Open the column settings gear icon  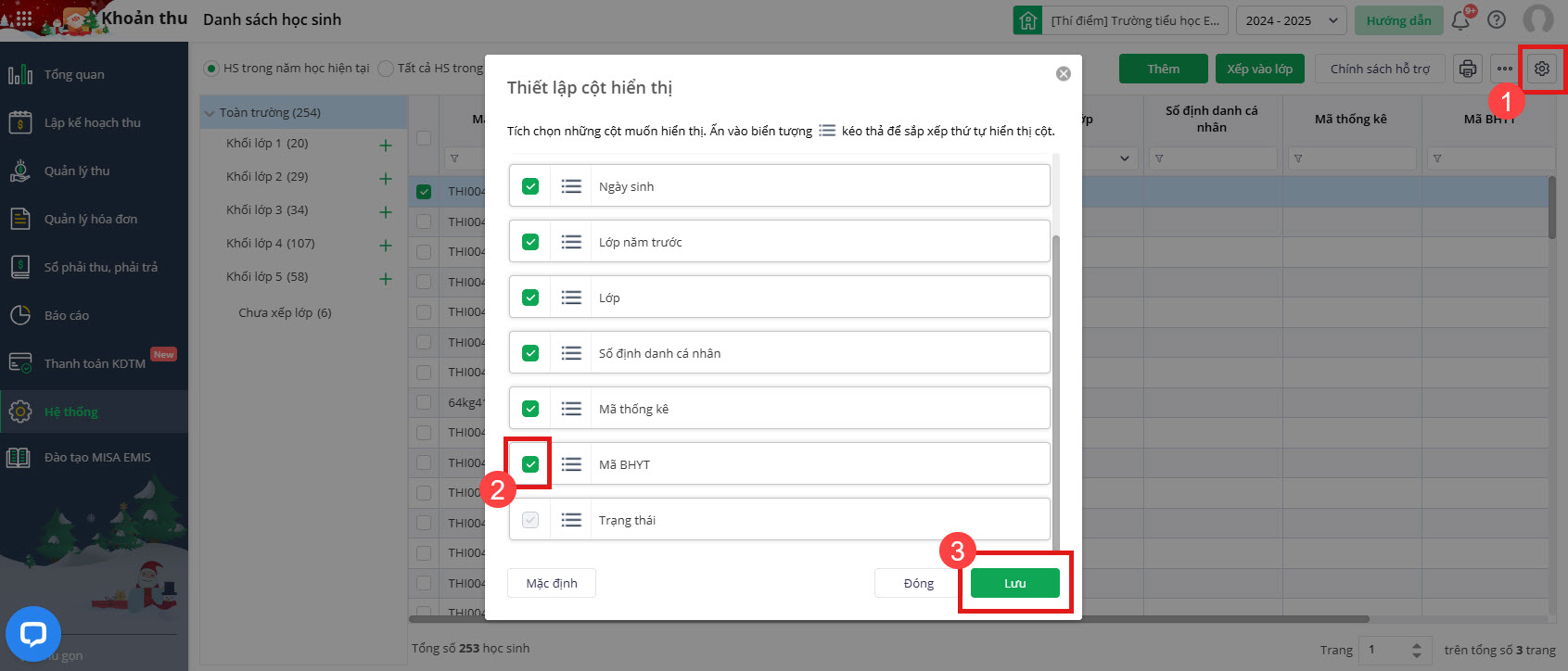tap(1541, 69)
